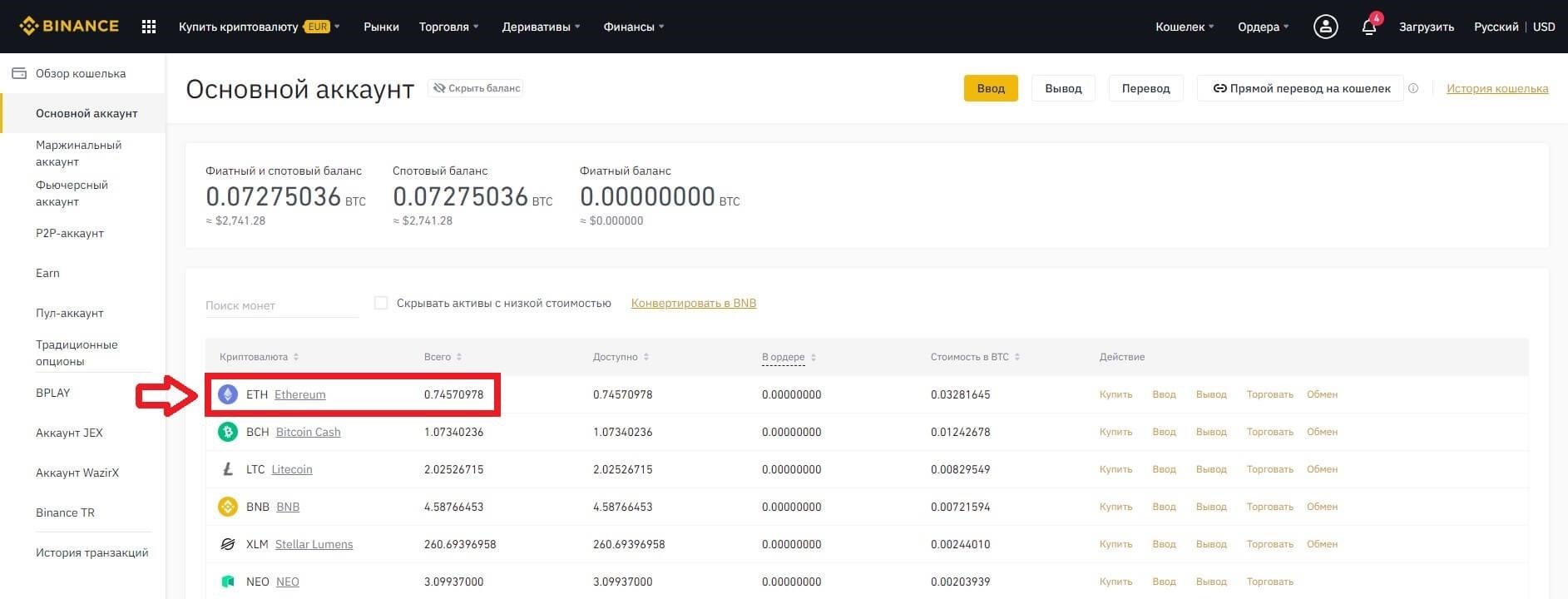
Task: Expand the Кошелек dropdown
Action: click(1185, 27)
